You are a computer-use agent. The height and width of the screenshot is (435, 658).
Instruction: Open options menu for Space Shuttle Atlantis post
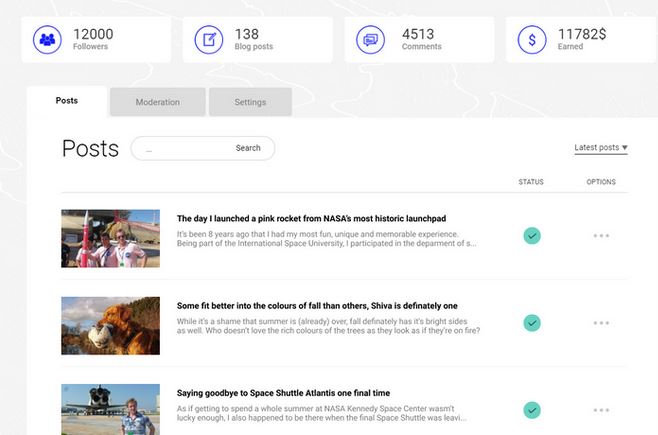[x=601, y=410]
